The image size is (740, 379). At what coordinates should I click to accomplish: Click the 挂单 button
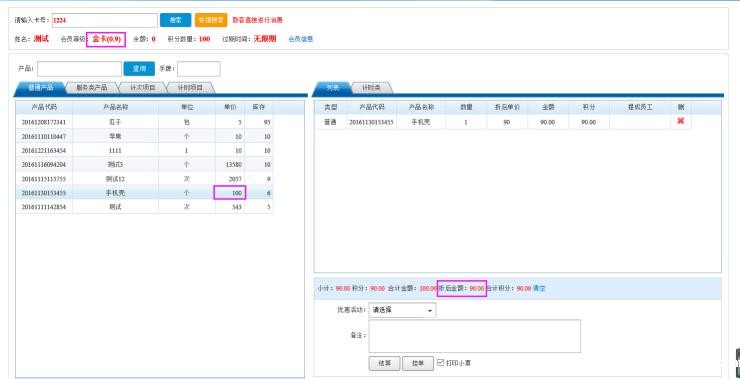point(417,363)
